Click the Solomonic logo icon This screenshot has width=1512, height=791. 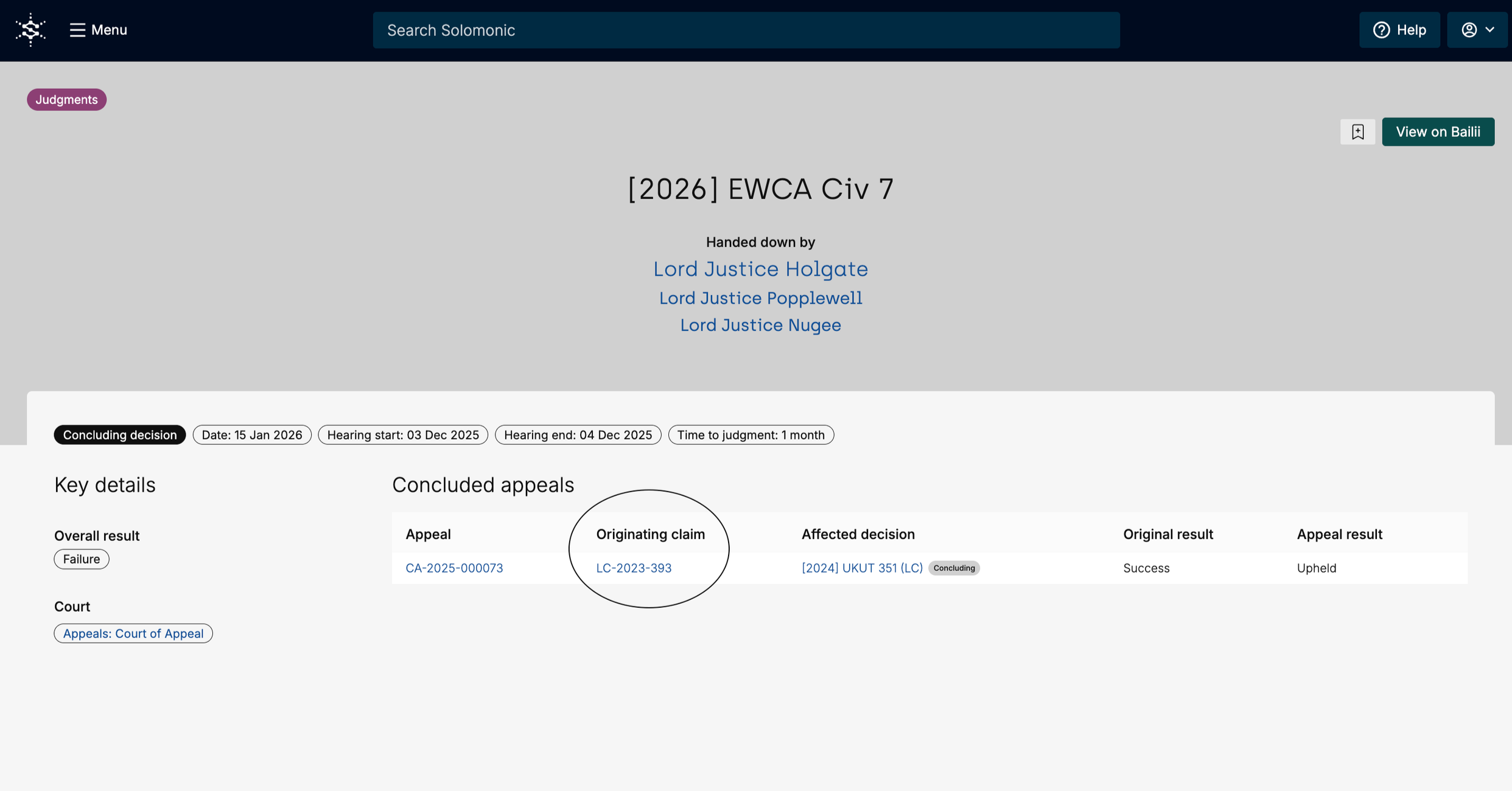tap(30, 30)
